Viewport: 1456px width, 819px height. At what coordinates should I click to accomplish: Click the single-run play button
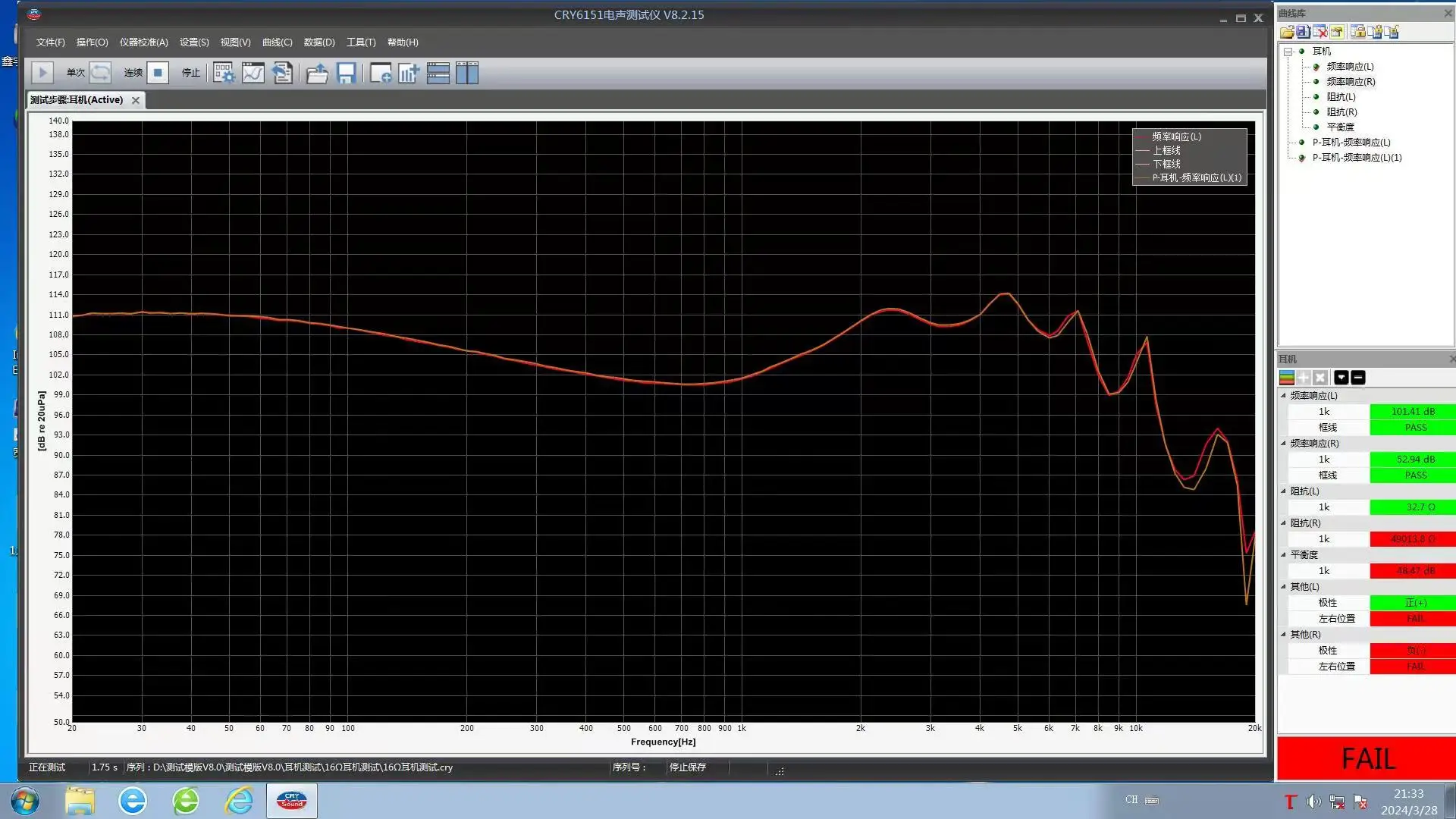point(42,73)
